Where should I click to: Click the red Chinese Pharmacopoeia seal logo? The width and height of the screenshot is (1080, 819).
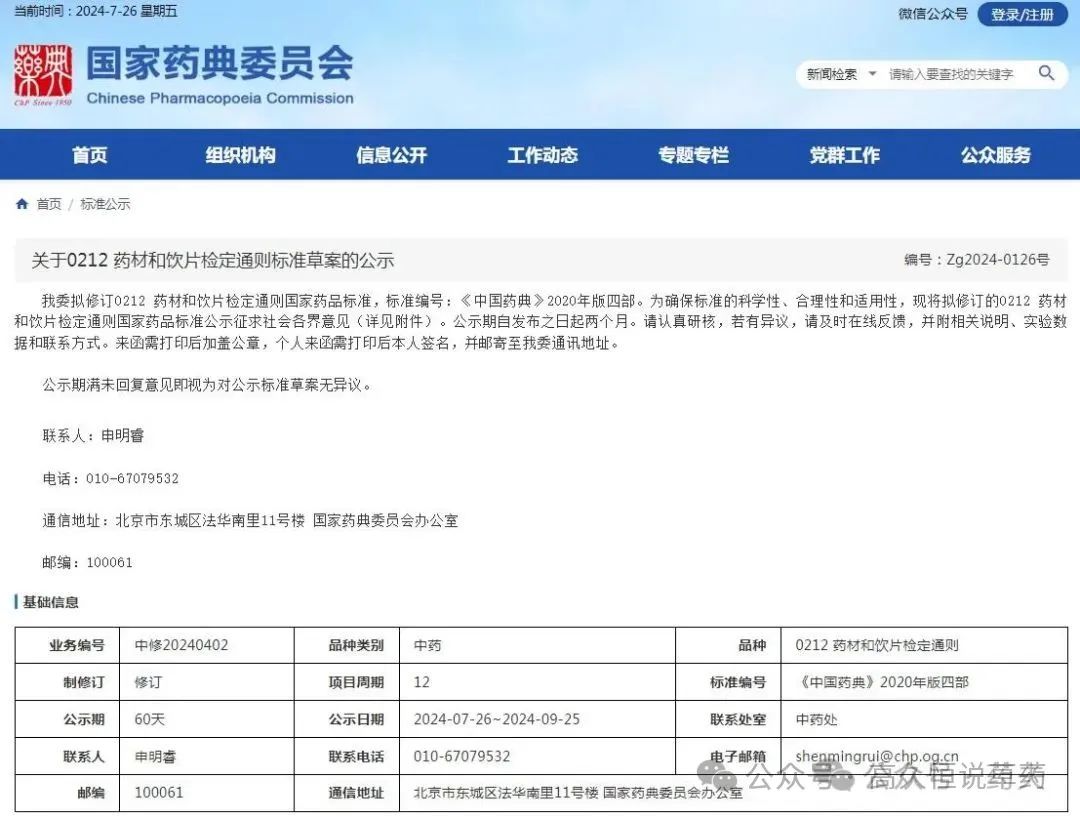click(x=43, y=74)
